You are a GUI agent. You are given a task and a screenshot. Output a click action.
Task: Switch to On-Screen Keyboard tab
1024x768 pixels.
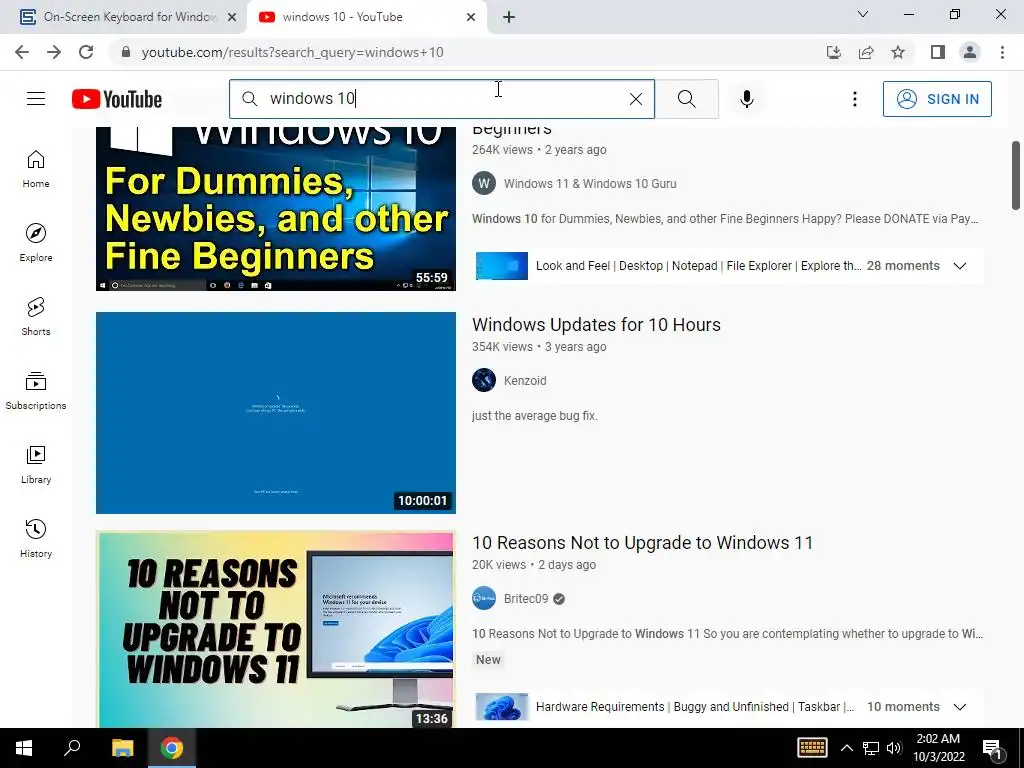click(123, 17)
